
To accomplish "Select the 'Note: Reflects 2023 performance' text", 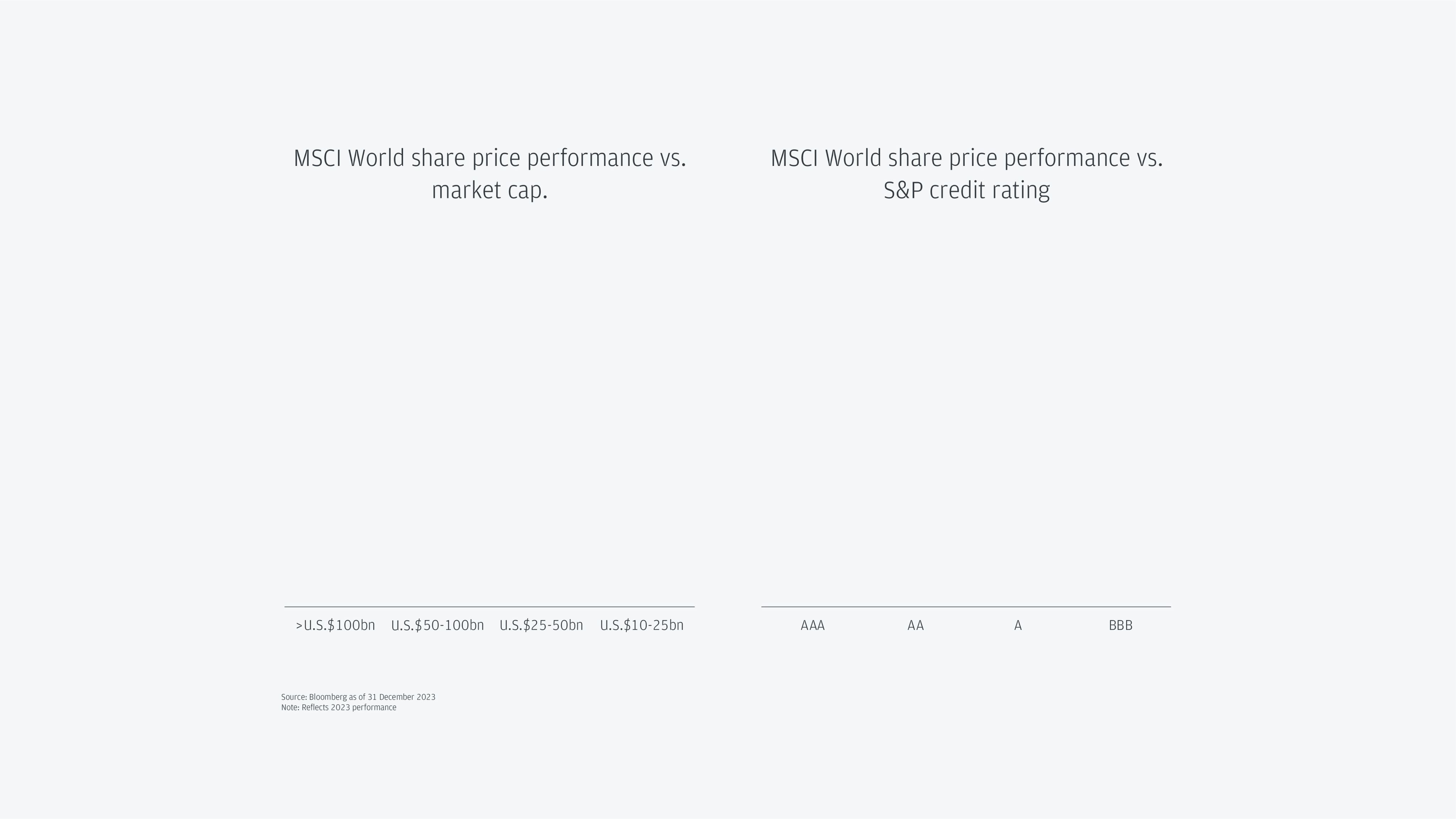I will pos(338,707).
